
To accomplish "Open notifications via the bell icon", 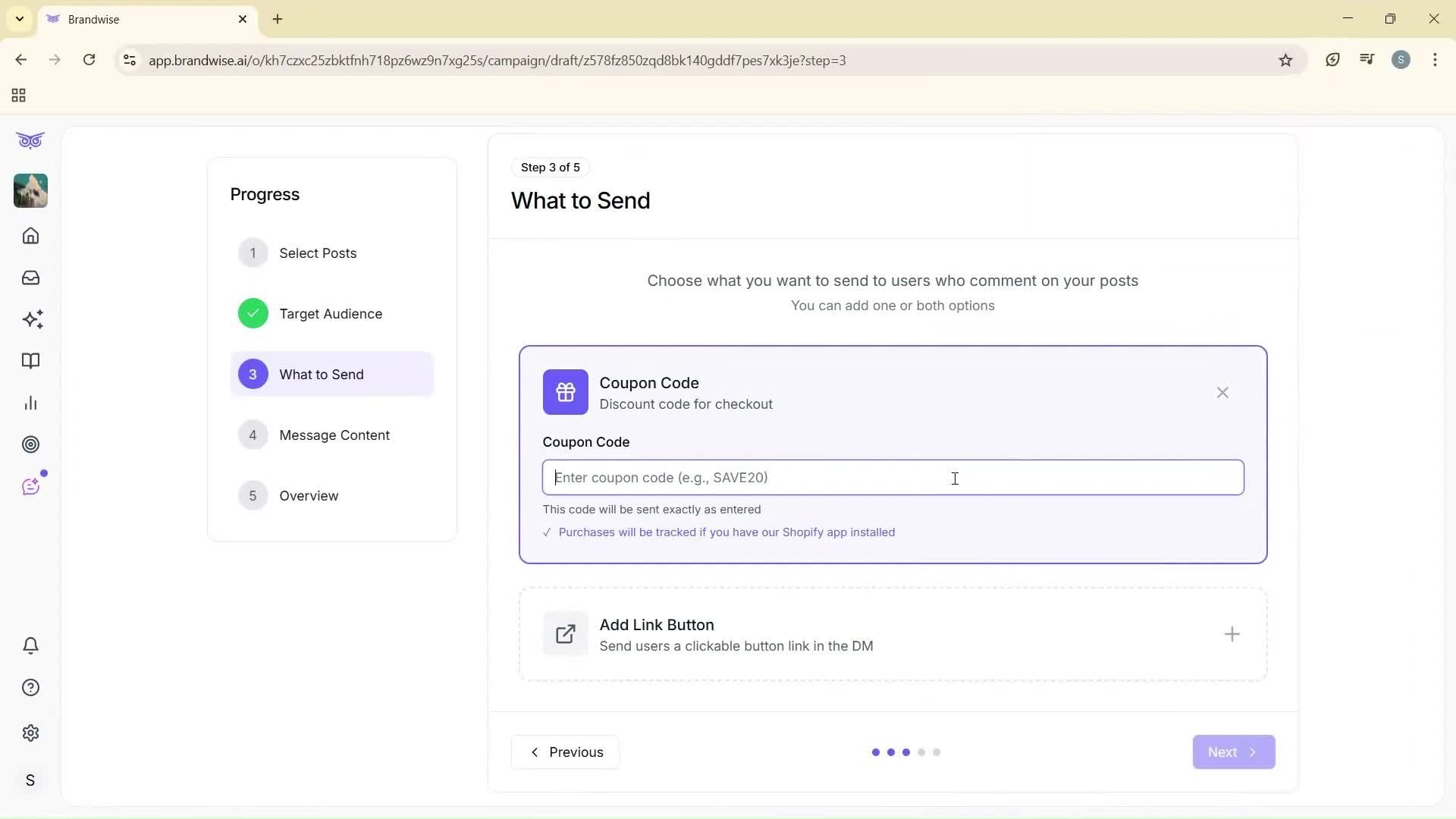I will point(30,645).
